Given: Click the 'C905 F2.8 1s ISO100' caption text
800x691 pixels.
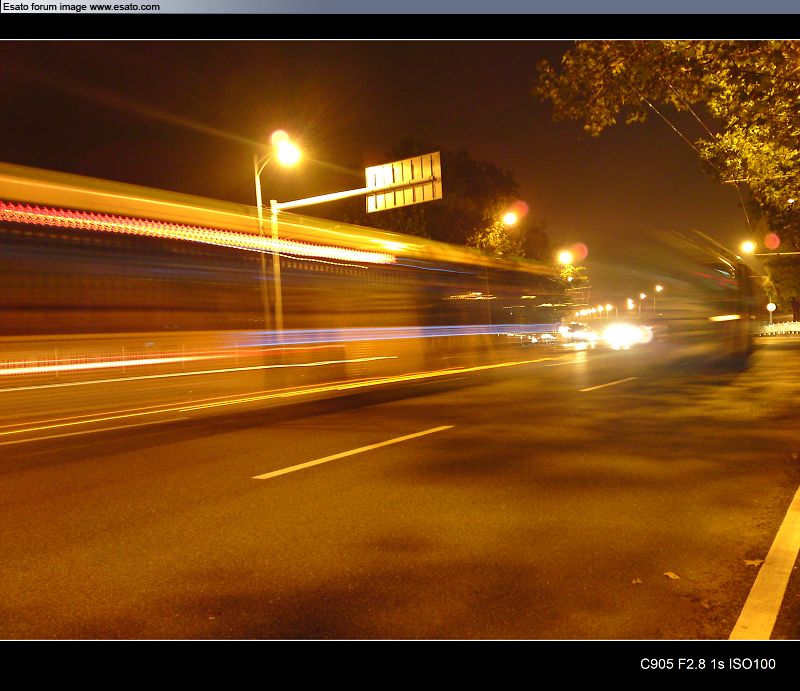Looking at the screenshot, I should tap(708, 664).
